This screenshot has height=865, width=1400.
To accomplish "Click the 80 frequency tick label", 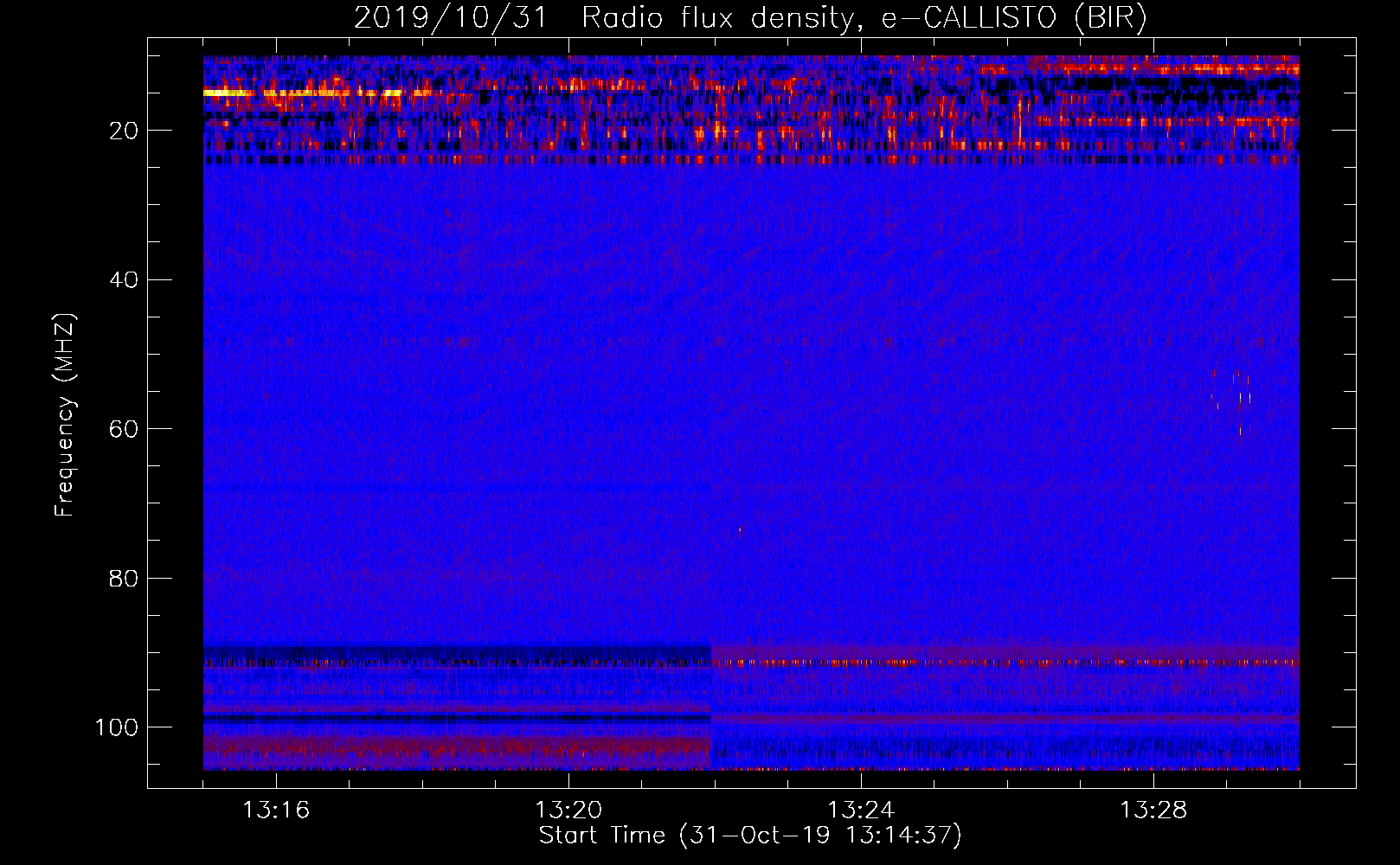I will (x=125, y=579).
